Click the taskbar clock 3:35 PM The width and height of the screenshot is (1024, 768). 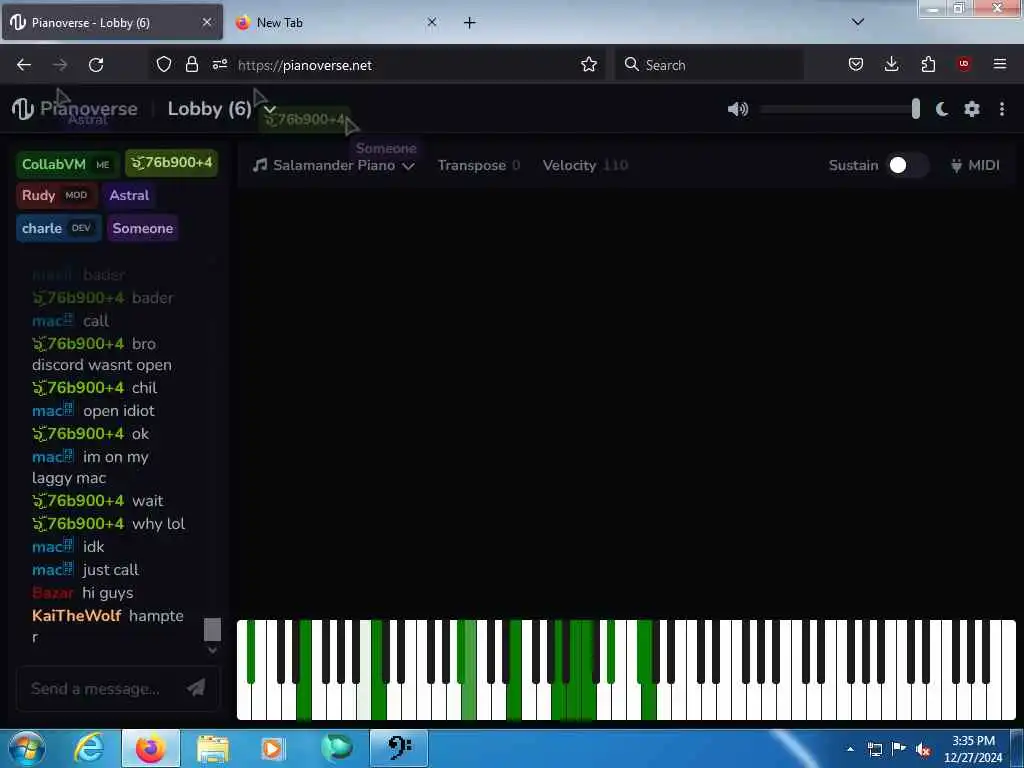pos(973,749)
